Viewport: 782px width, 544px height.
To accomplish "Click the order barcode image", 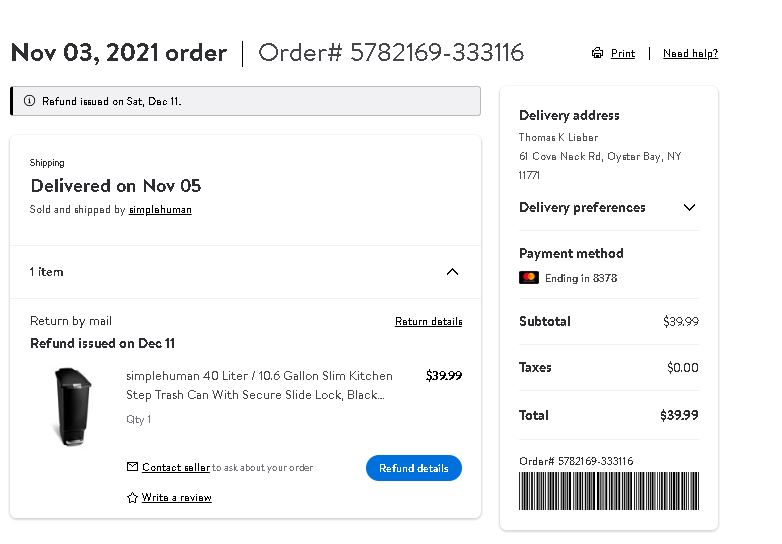I will [x=609, y=491].
